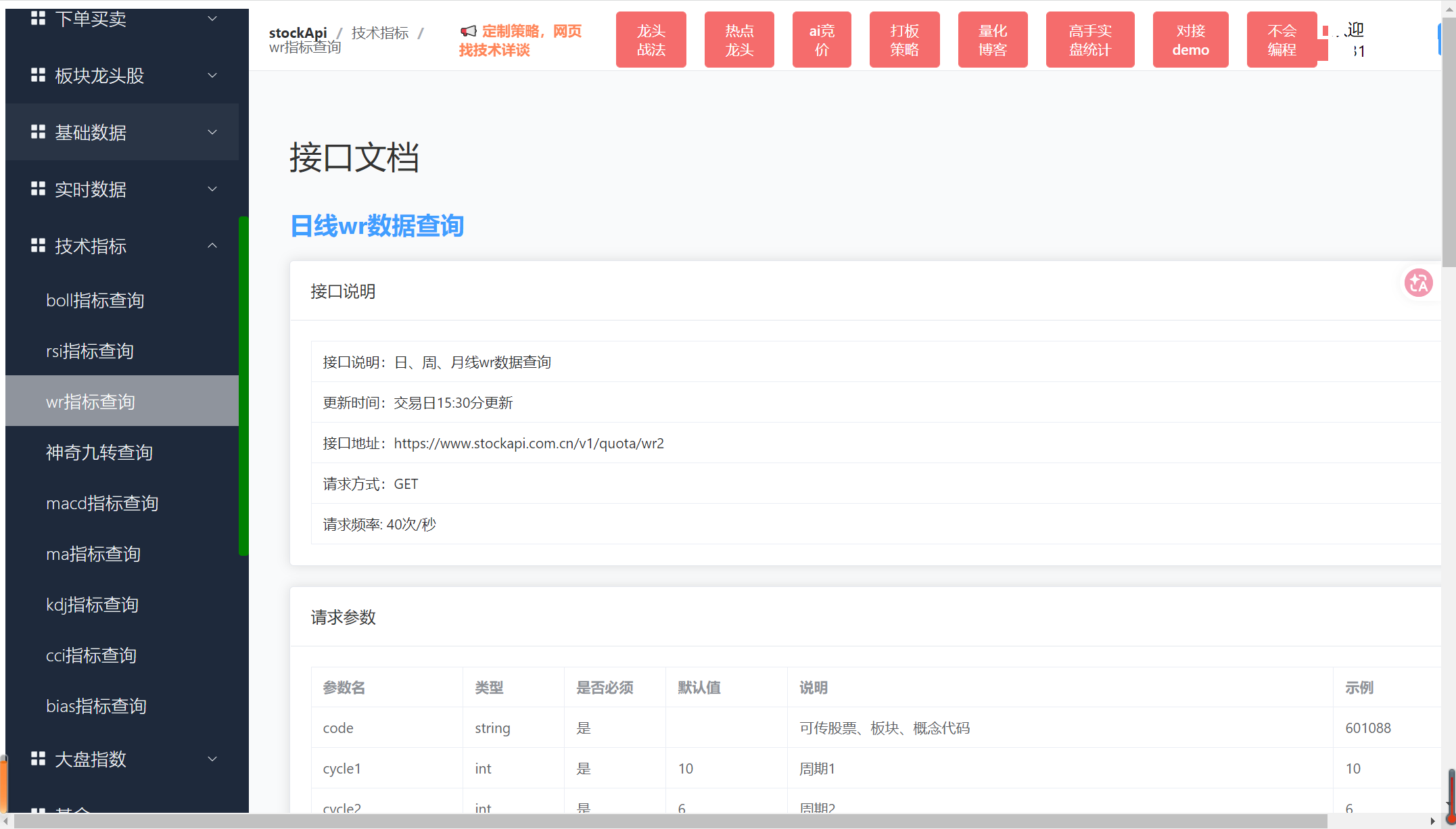Open kdj指标查询 from the sidebar
Screen dimensions: 1456x829
[92, 605]
